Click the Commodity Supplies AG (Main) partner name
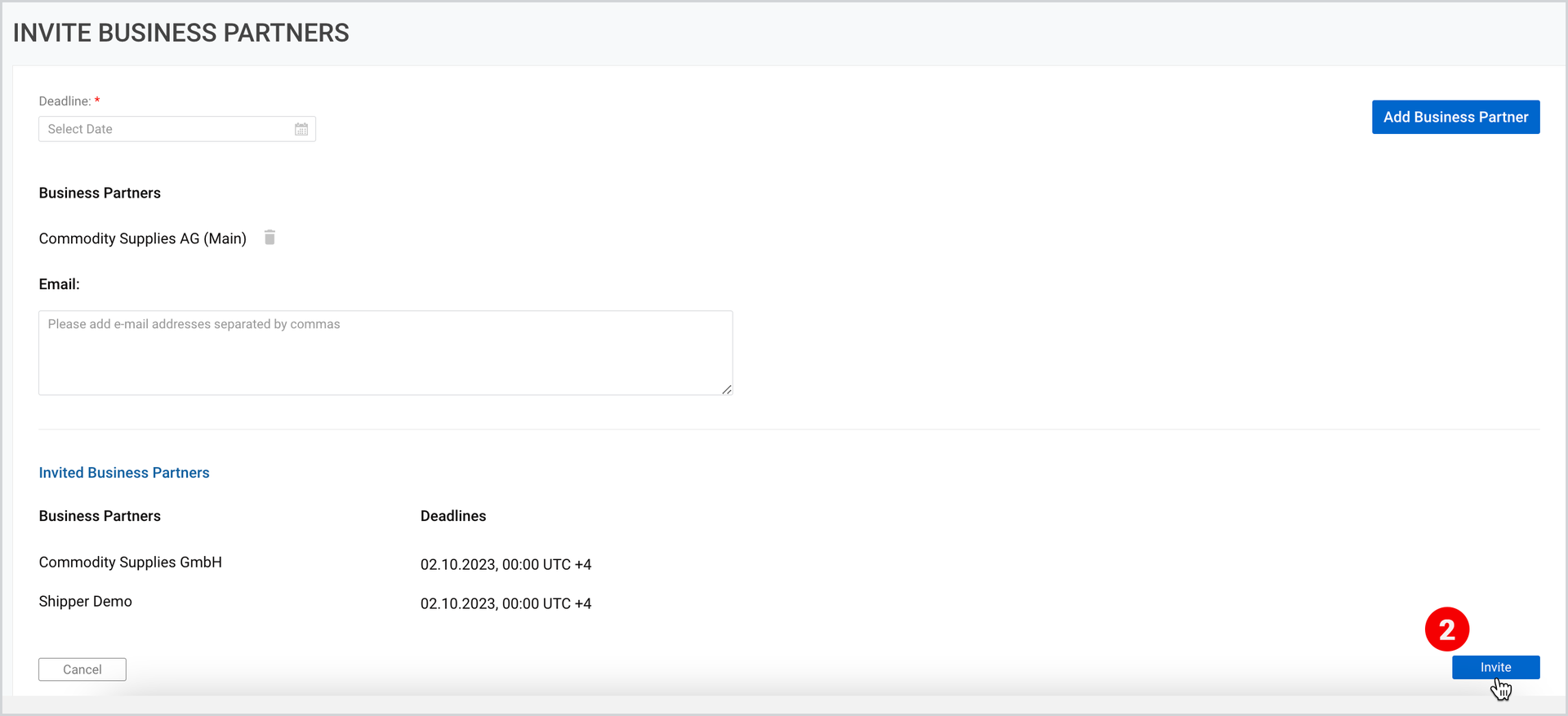Image resolution: width=1568 pixels, height=716 pixels. pyautogui.click(x=143, y=238)
